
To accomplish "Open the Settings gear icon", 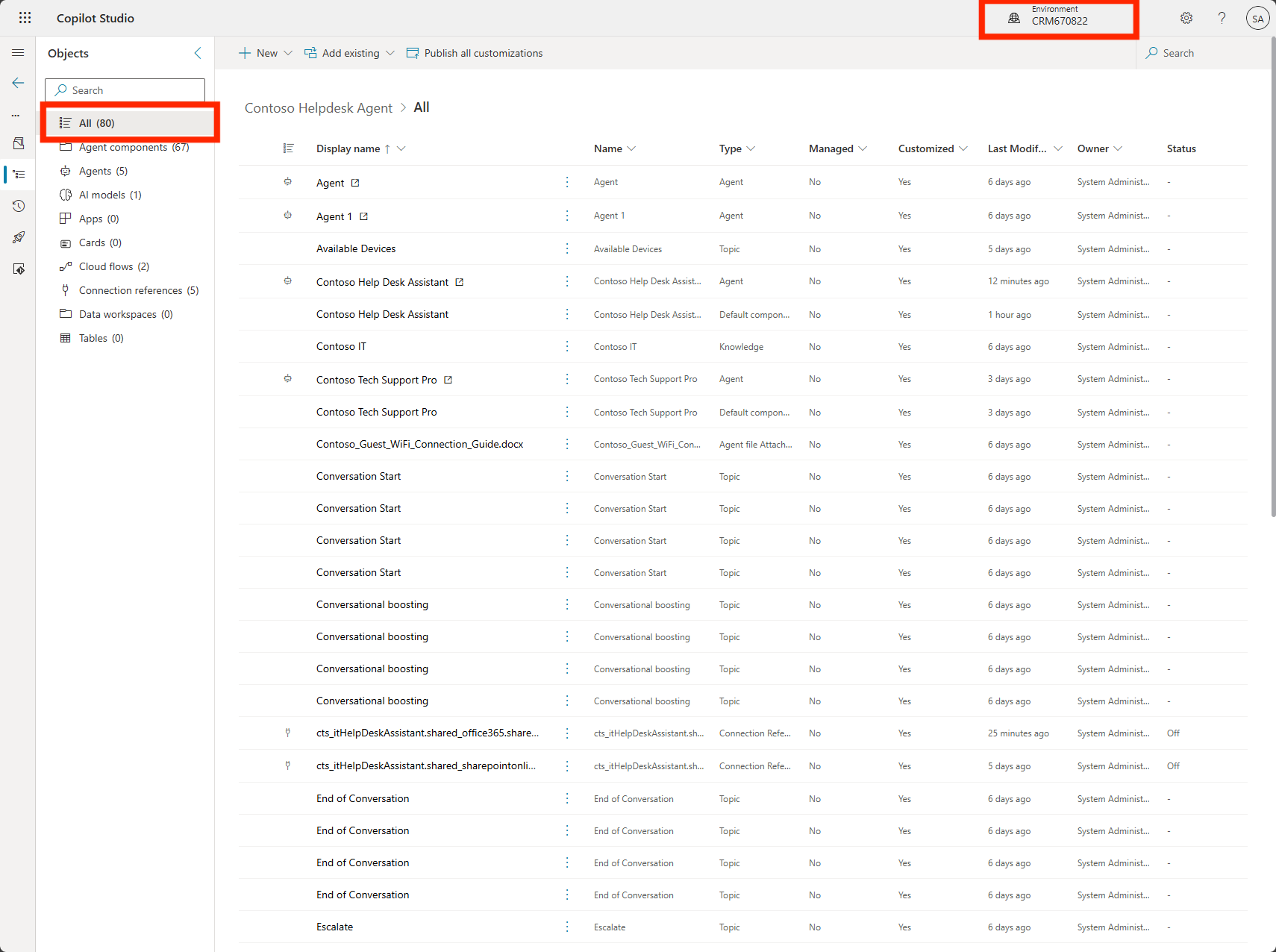I will pos(1186,18).
